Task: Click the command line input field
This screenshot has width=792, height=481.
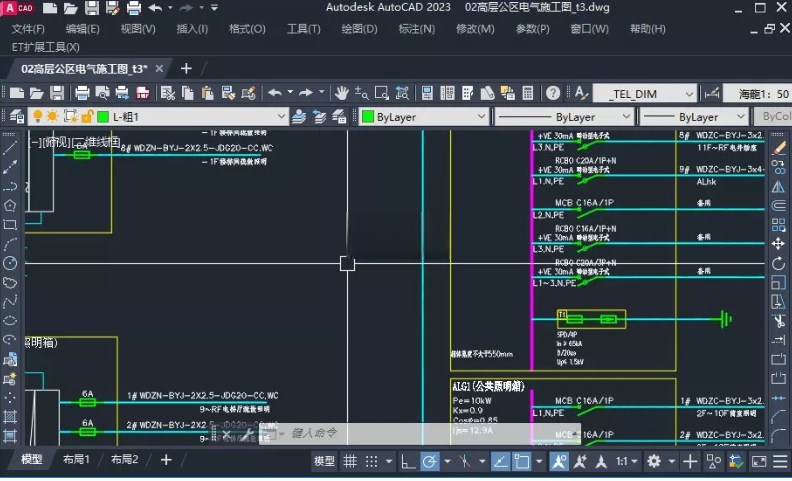Action: [400, 434]
